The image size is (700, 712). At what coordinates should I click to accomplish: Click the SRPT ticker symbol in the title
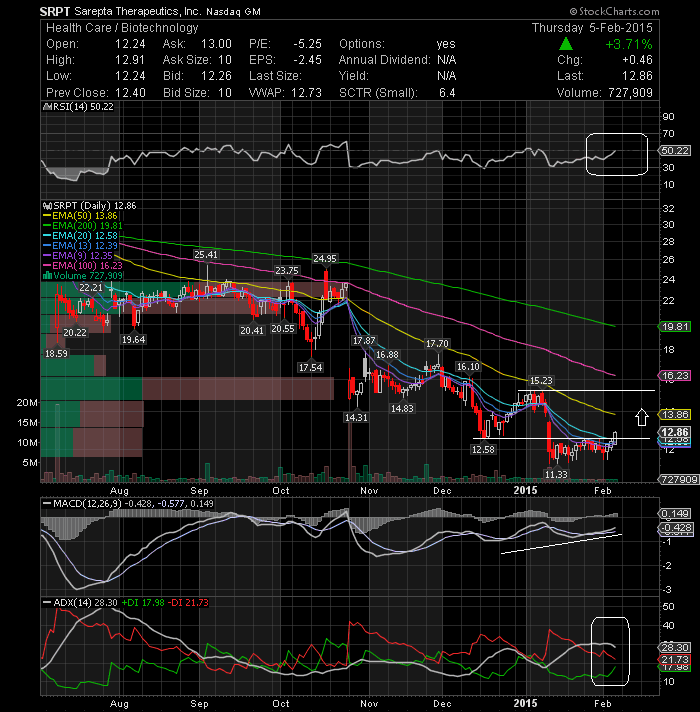coord(55,11)
